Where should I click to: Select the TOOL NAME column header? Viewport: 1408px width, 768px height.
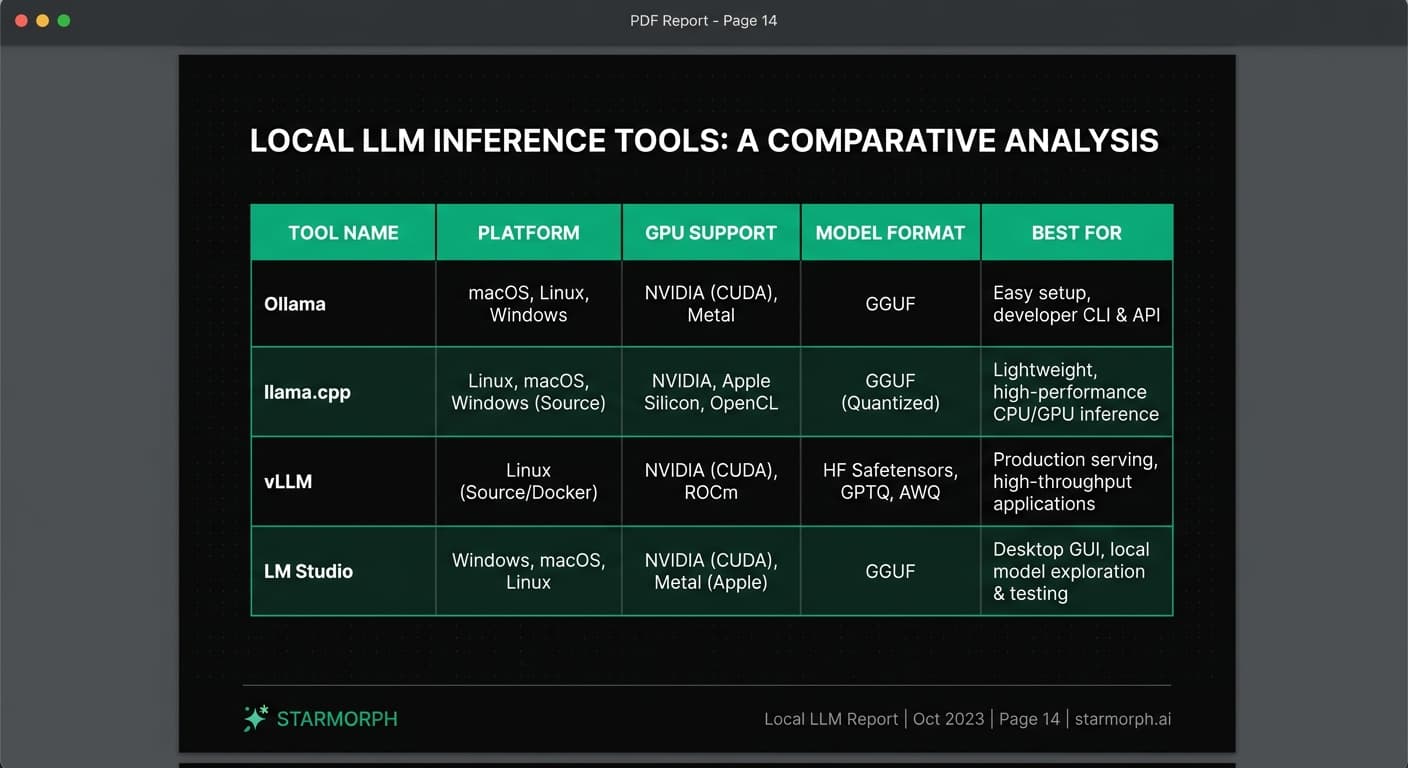point(343,233)
